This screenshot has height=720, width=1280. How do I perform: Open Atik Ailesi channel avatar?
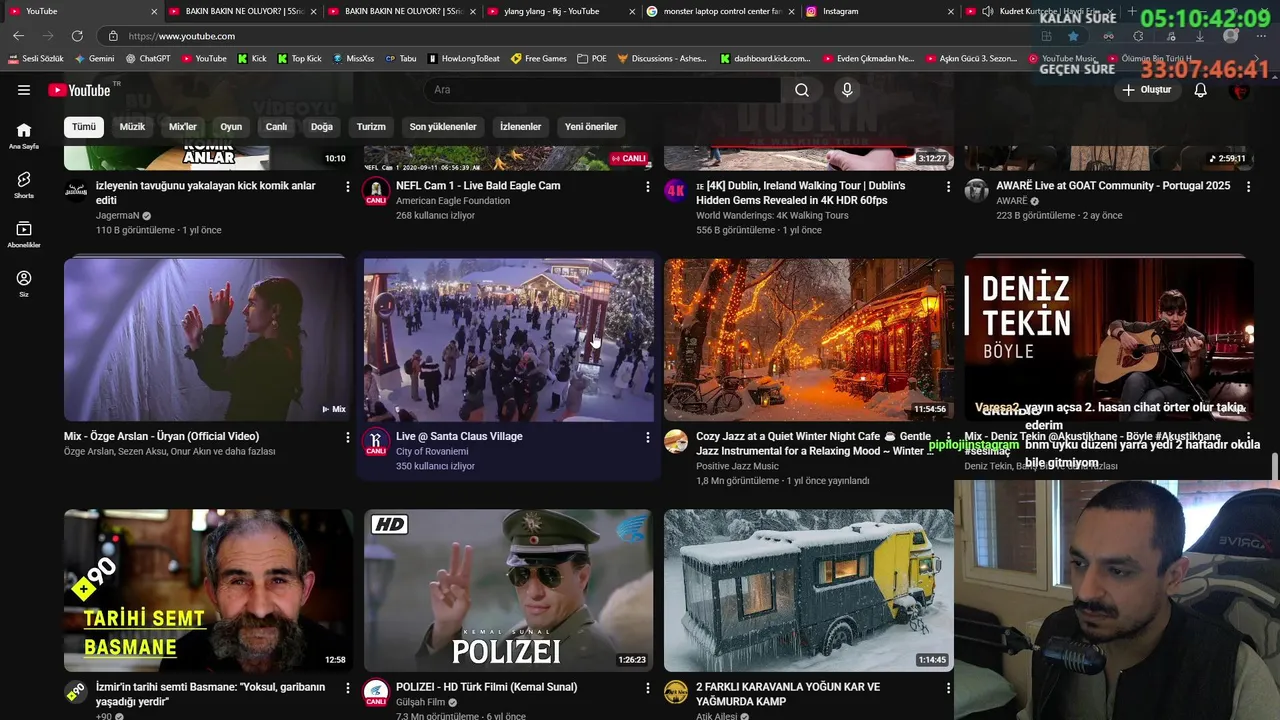click(x=676, y=693)
